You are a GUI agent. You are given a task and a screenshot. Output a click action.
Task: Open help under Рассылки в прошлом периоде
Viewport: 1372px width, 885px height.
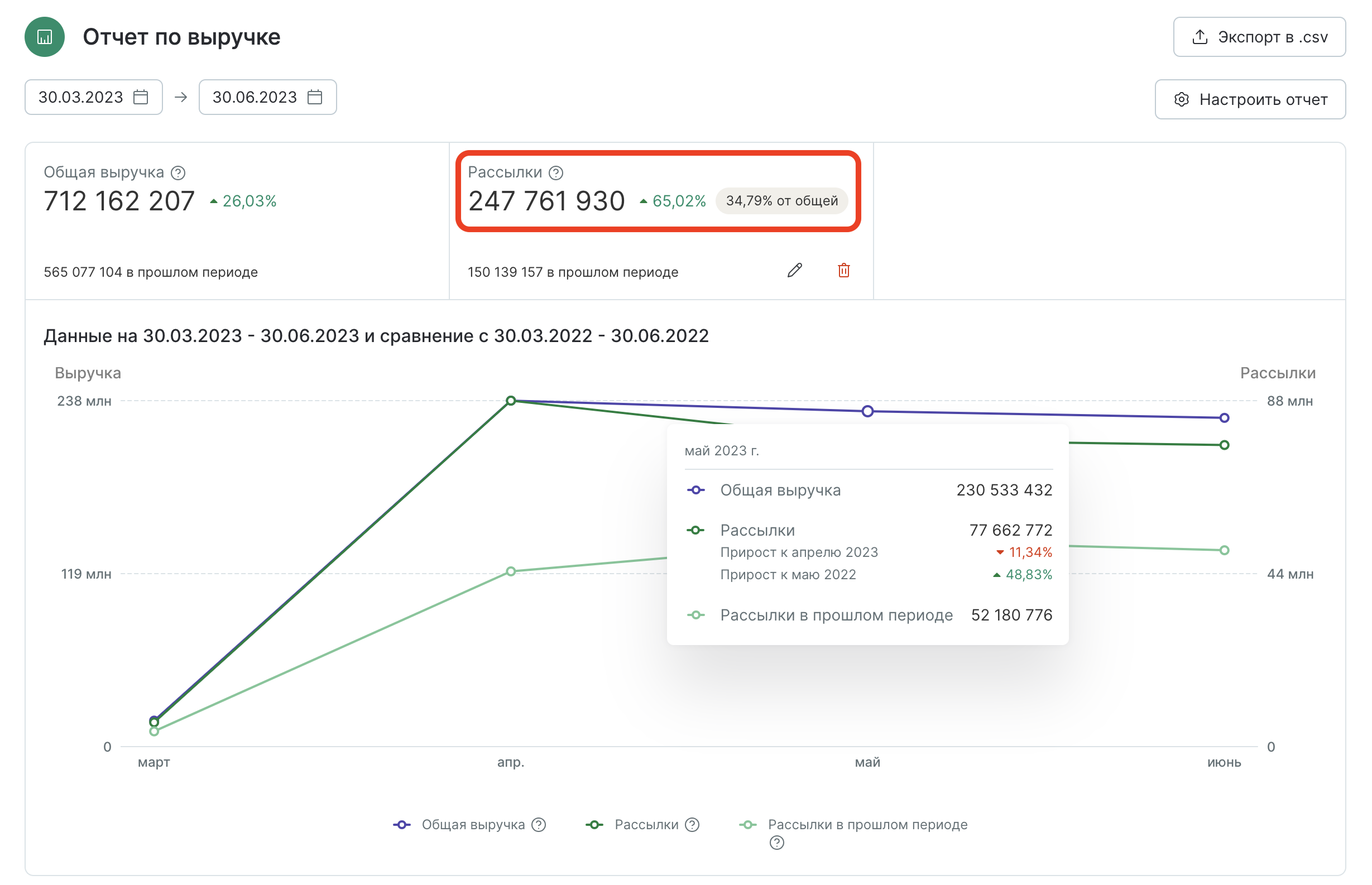(776, 843)
